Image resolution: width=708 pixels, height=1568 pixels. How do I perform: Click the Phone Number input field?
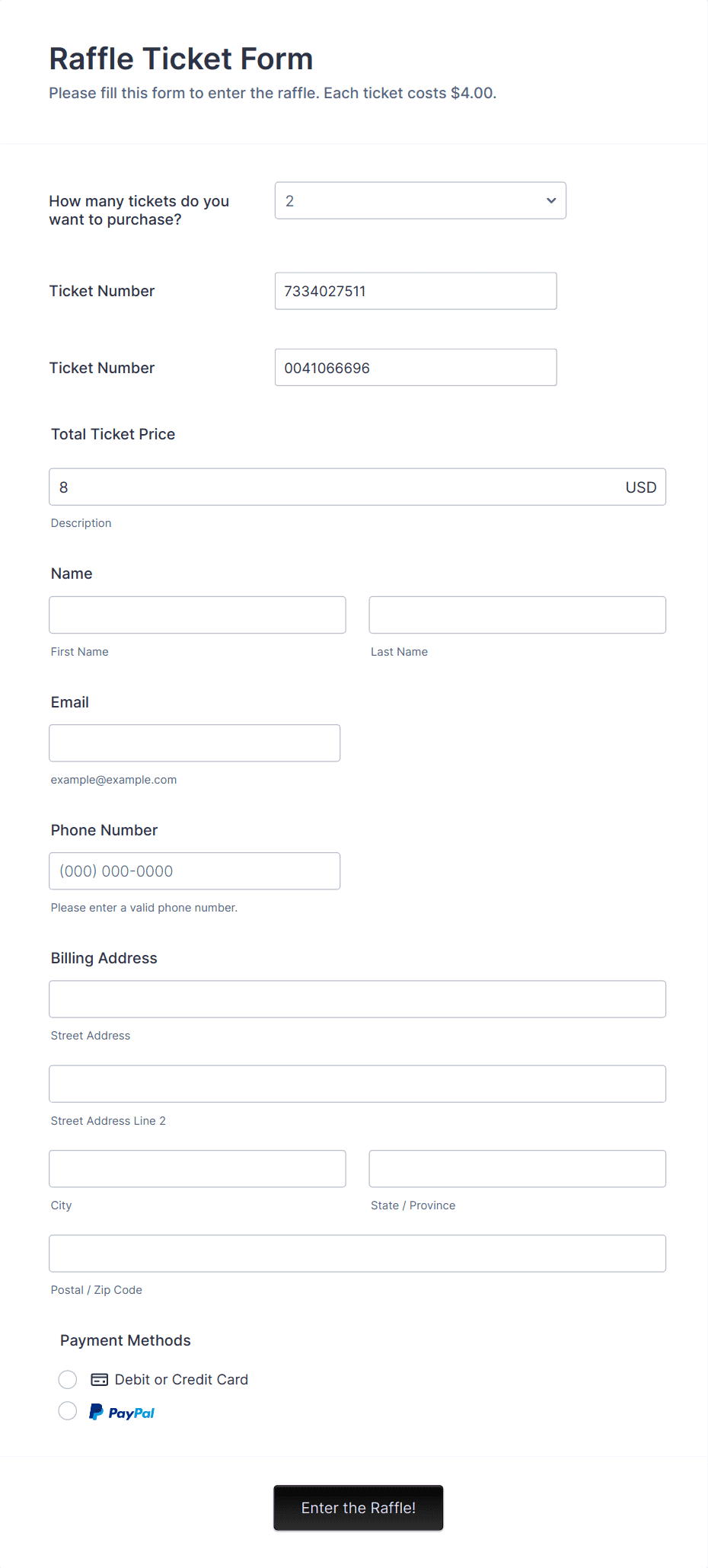(x=194, y=870)
